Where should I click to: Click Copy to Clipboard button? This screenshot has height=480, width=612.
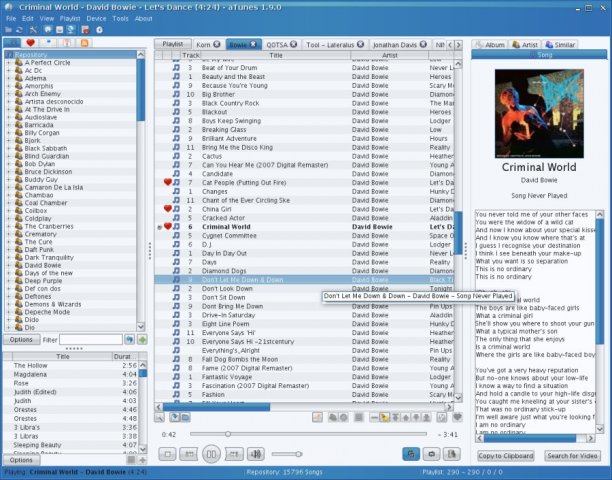505,456
